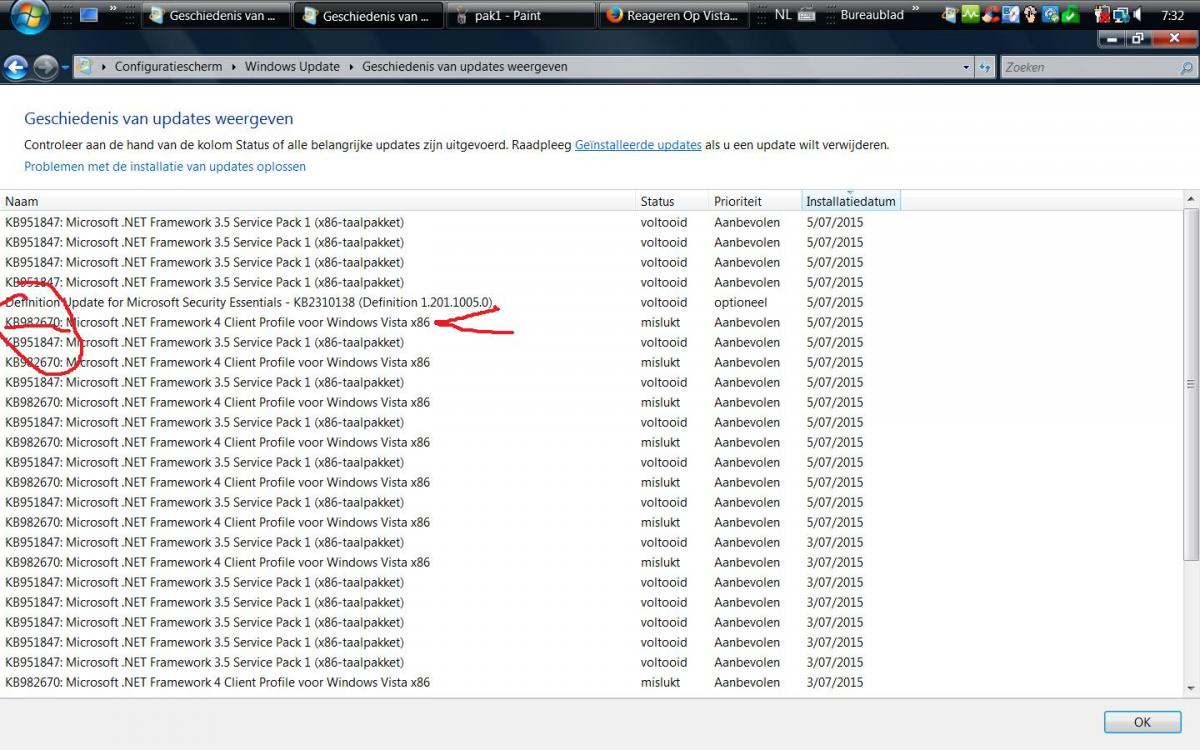Click the vertical scrollbar thumb
1200x750 pixels.
(x=1191, y=384)
